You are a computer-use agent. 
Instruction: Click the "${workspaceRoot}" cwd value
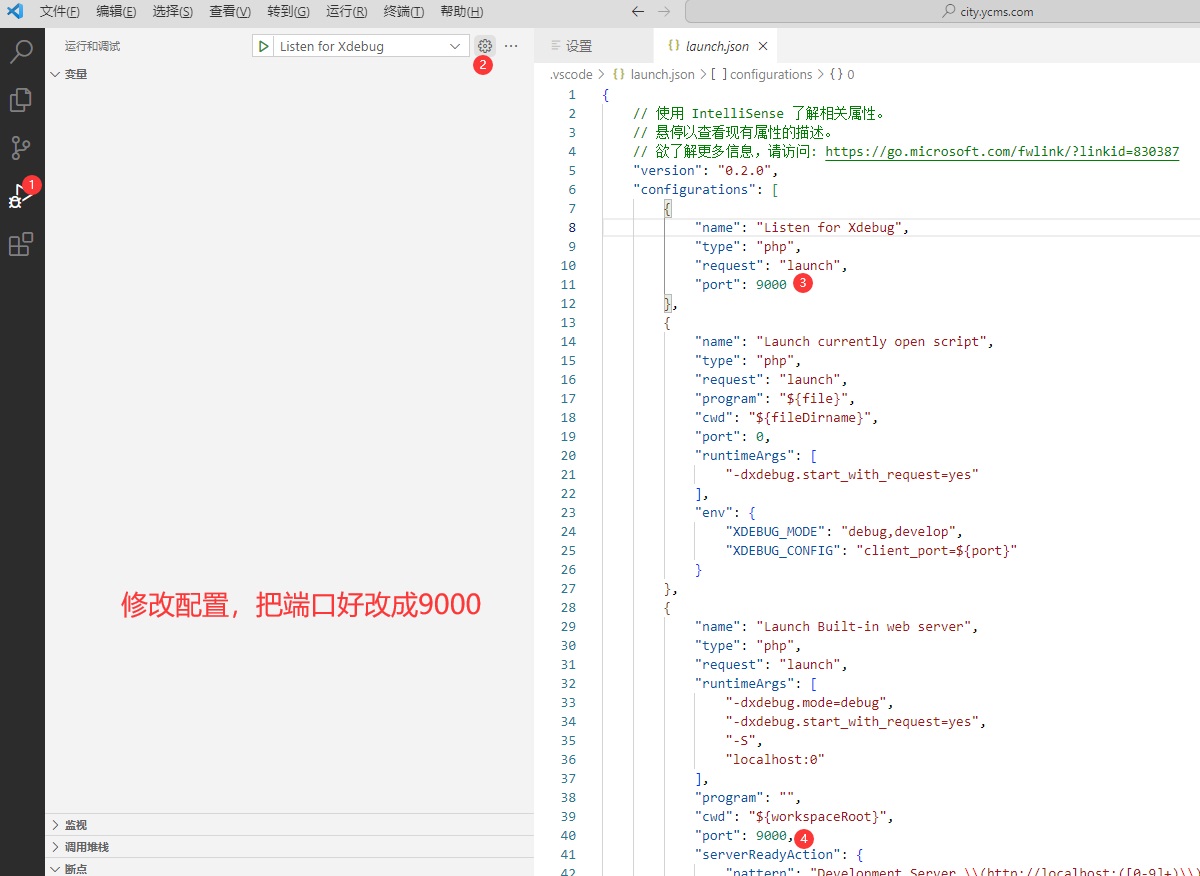click(818, 816)
